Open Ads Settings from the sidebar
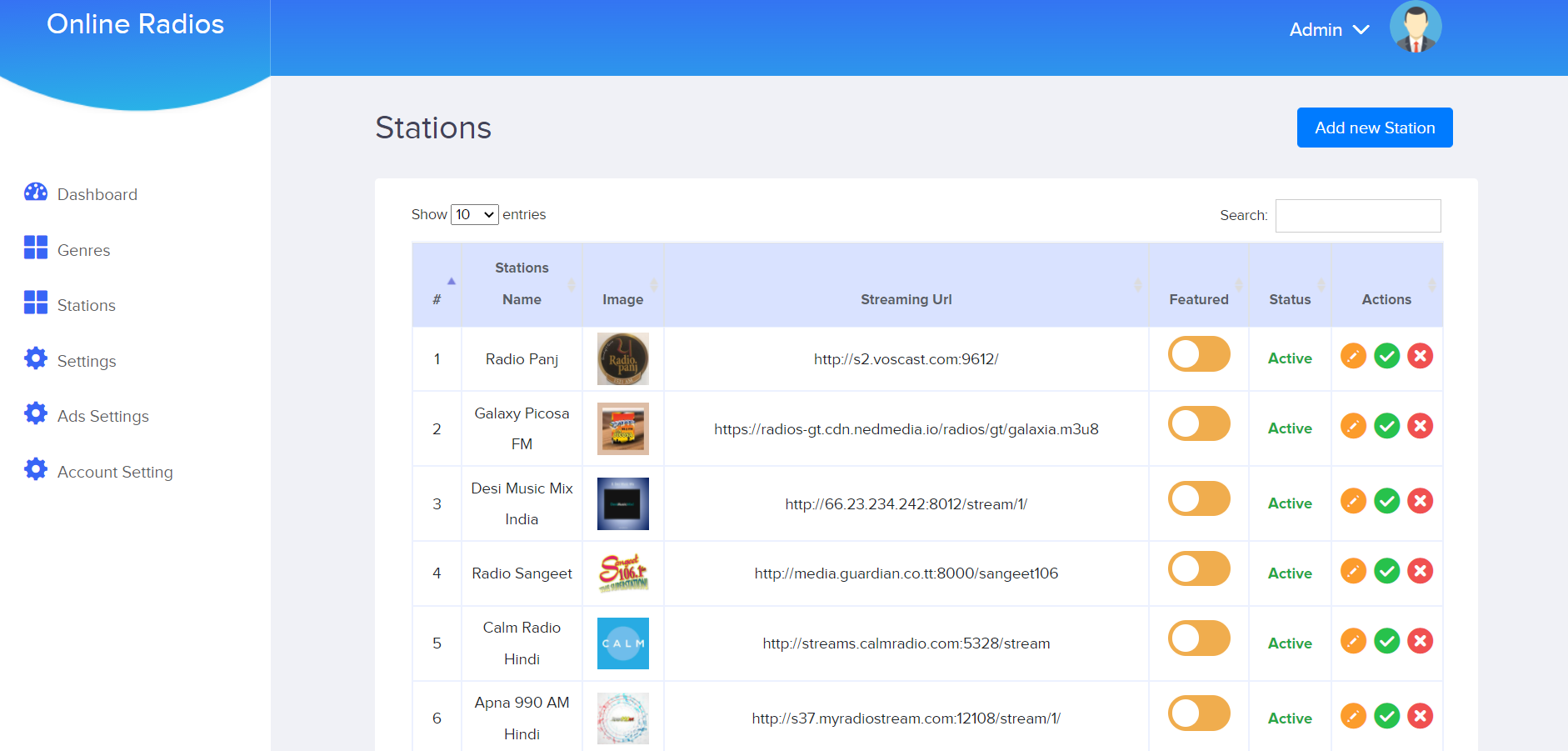Image resolution: width=1568 pixels, height=751 pixels. [x=103, y=416]
